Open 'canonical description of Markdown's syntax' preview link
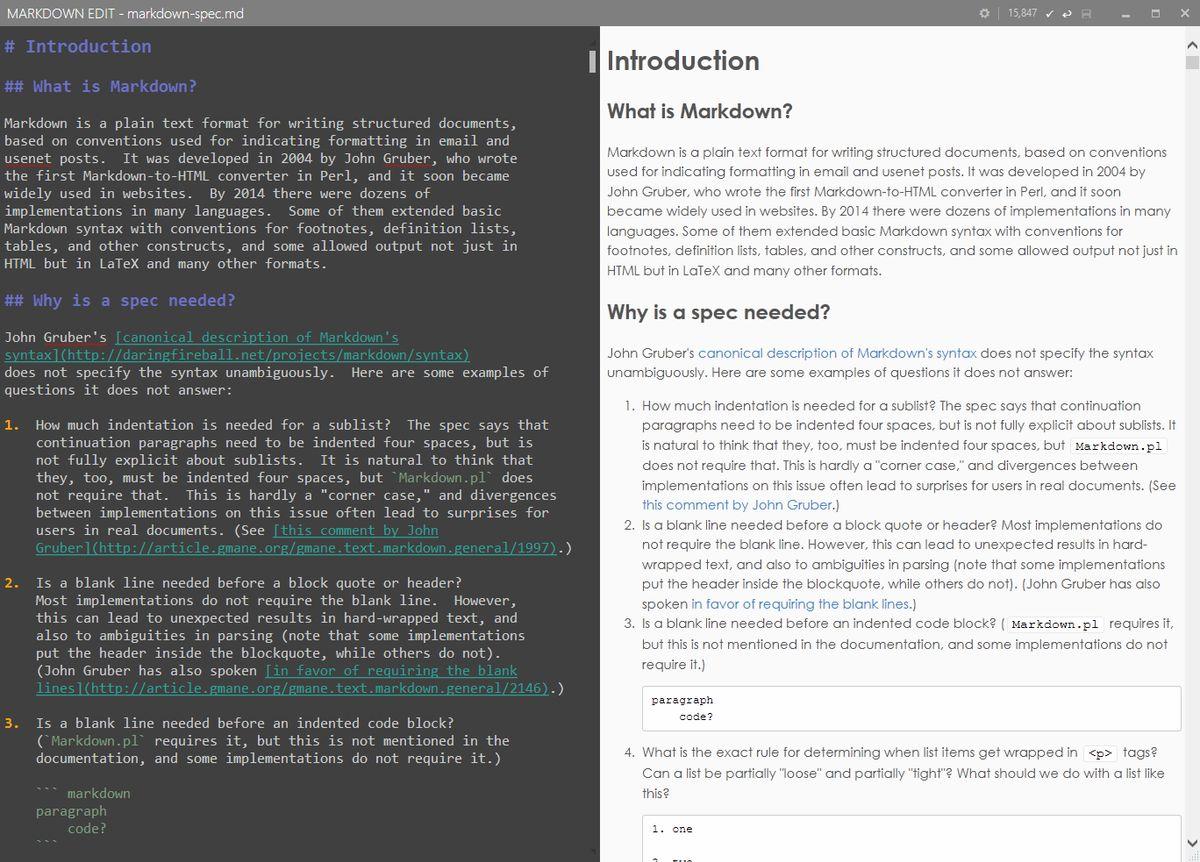Screen dimensions: 1200x862 (x=837, y=353)
